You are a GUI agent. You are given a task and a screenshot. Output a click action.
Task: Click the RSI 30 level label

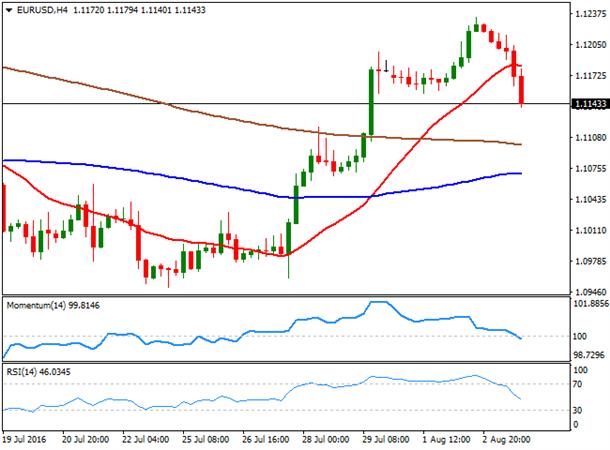(x=578, y=410)
